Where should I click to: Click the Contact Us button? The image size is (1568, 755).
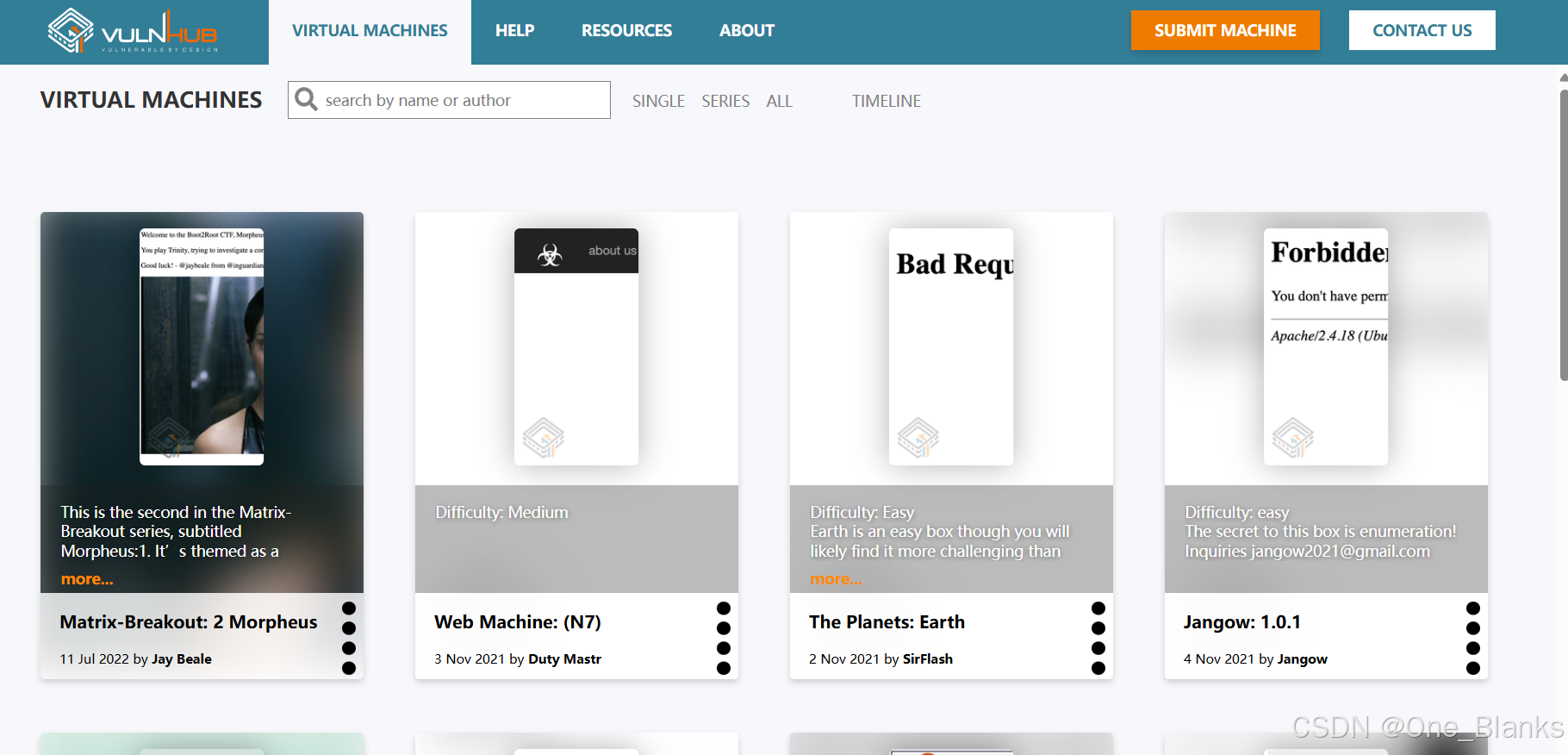click(x=1422, y=30)
